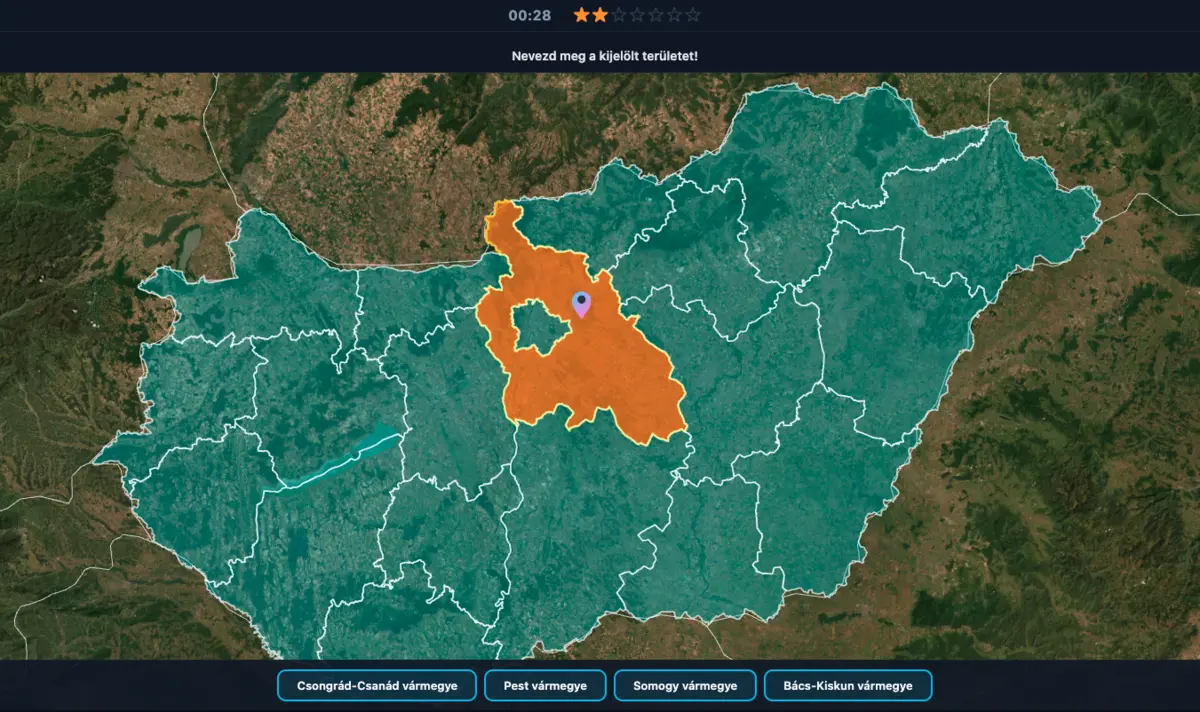Choose the Somogy vármegye answer

point(685,686)
